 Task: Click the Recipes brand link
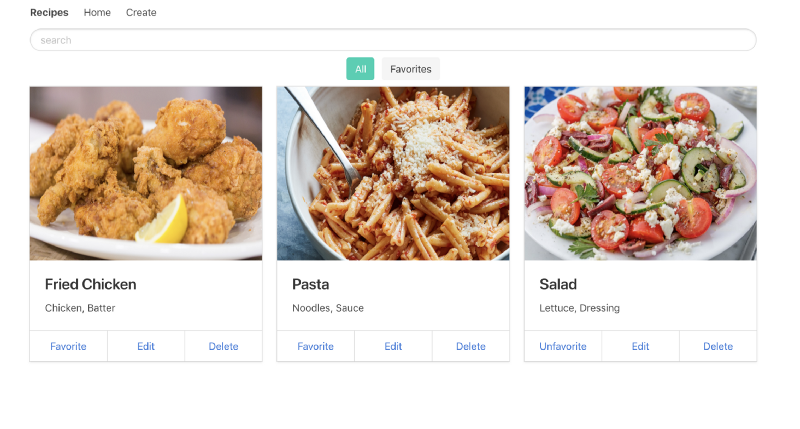pos(49,13)
